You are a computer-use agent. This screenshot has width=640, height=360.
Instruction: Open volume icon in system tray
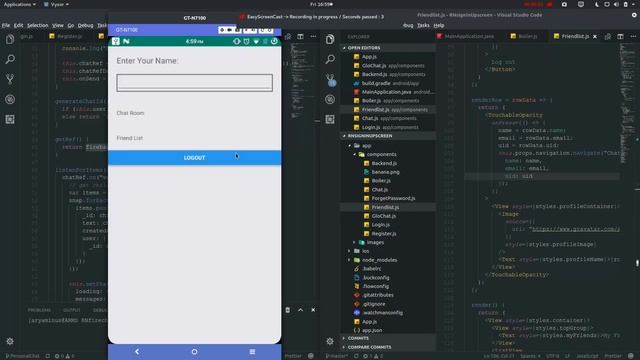(616, 4)
